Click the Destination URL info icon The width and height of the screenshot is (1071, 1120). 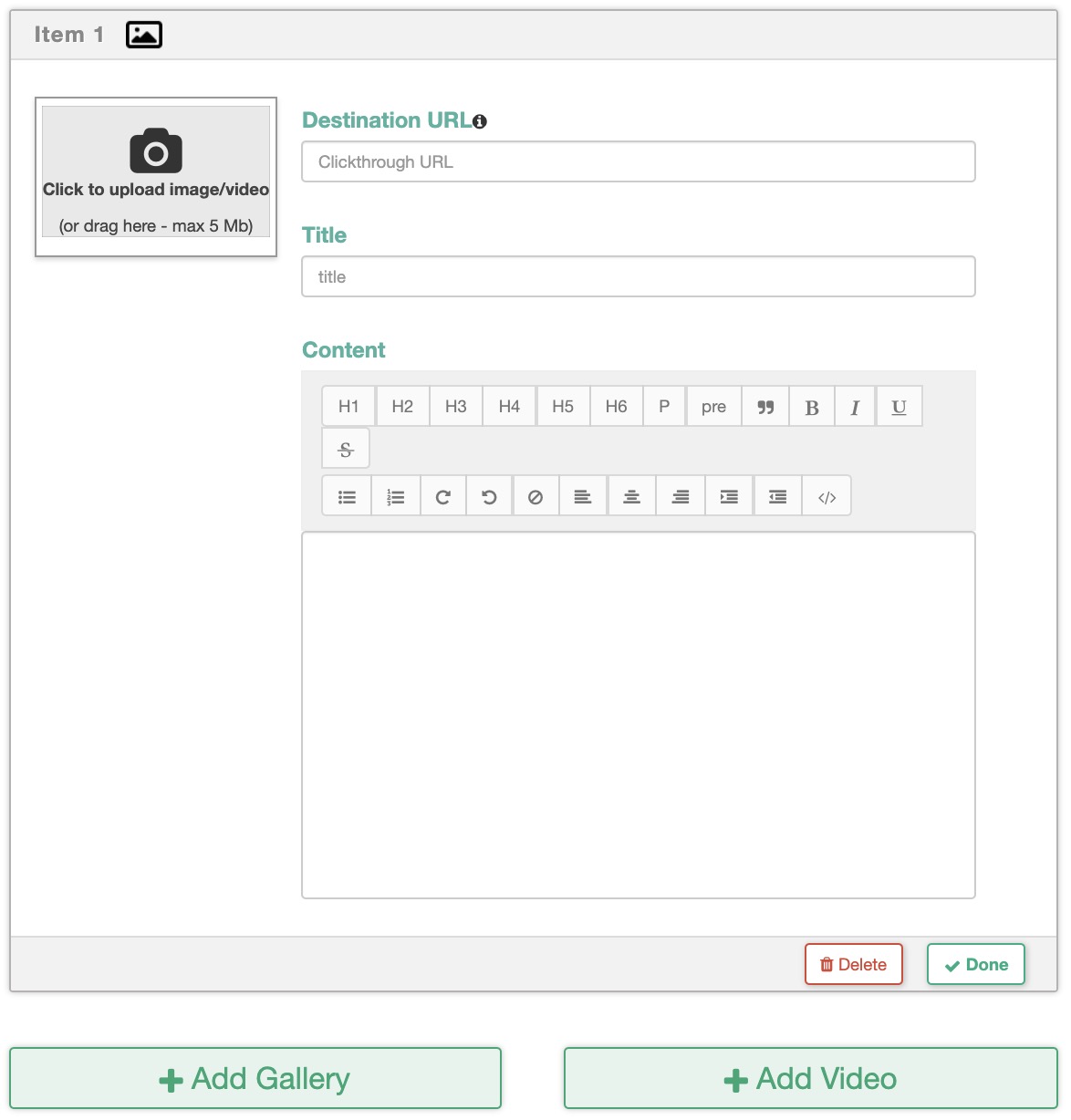[480, 121]
